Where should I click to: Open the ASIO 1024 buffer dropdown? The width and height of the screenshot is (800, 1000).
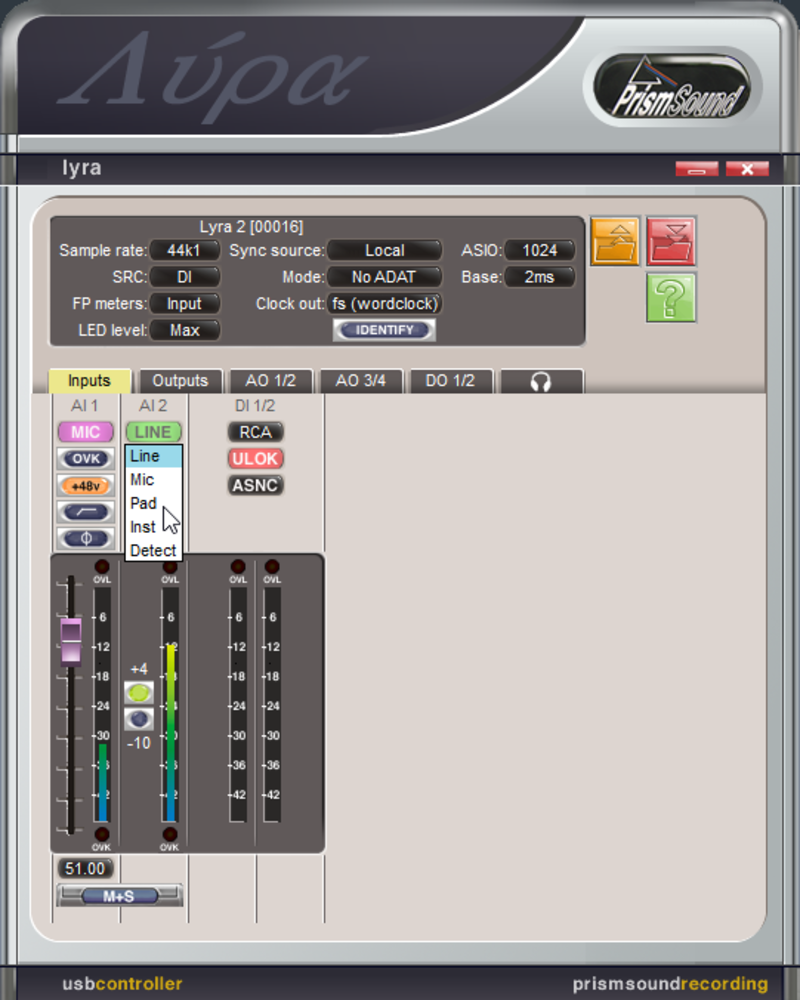(540, 251)
